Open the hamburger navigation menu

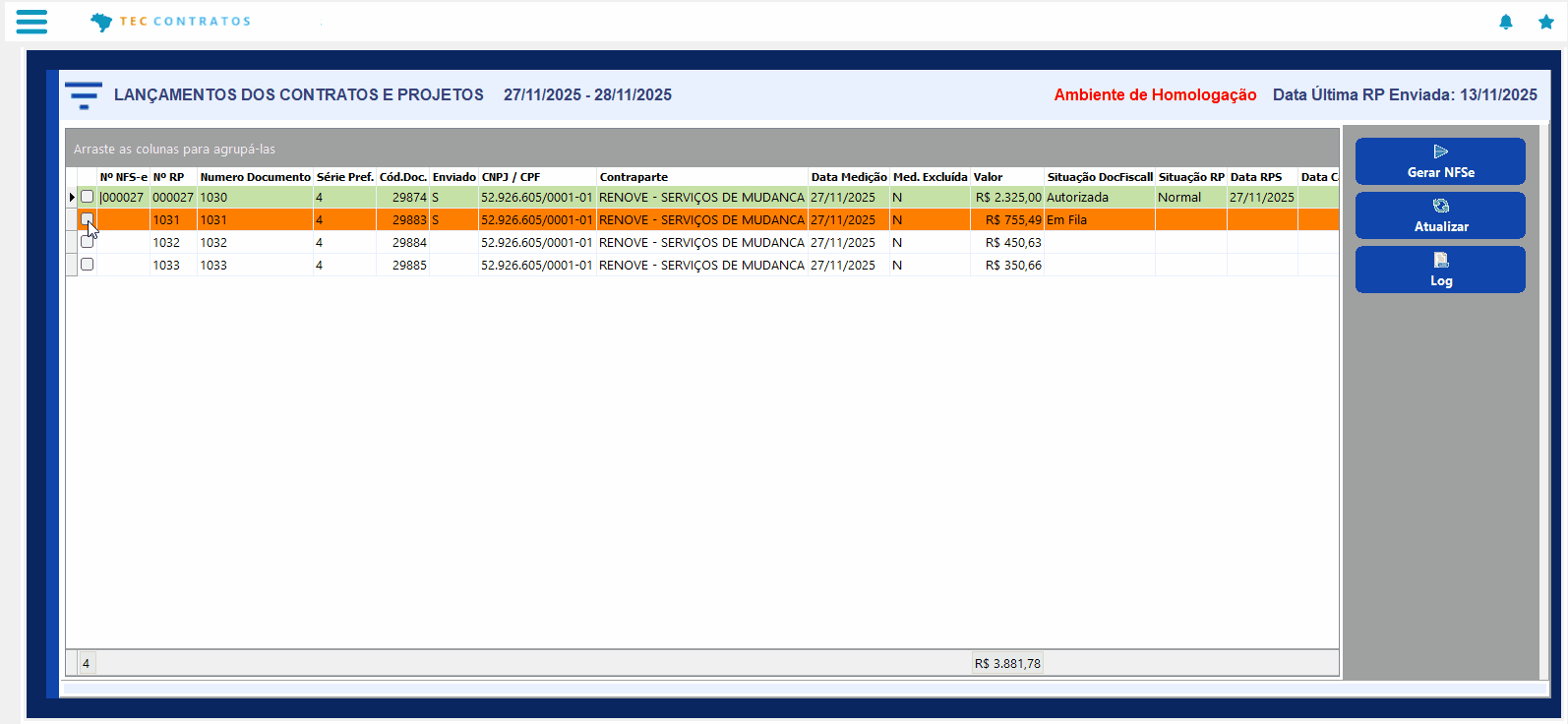click(31, 22)
